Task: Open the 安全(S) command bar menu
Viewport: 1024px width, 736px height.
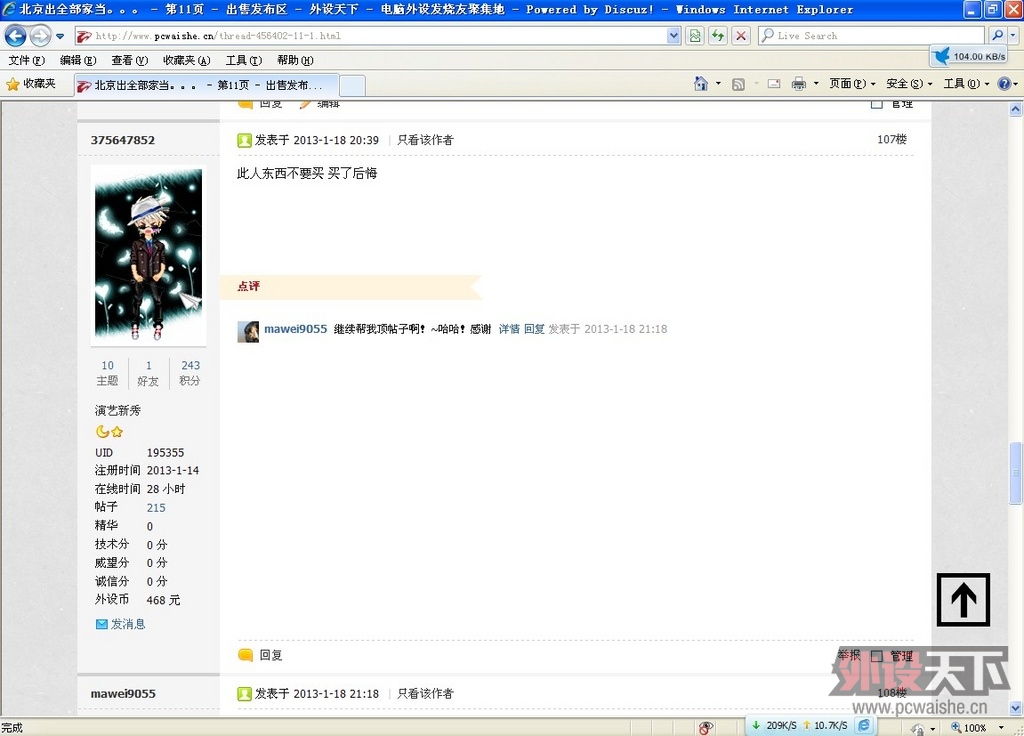Action: (x=909, y=84)
